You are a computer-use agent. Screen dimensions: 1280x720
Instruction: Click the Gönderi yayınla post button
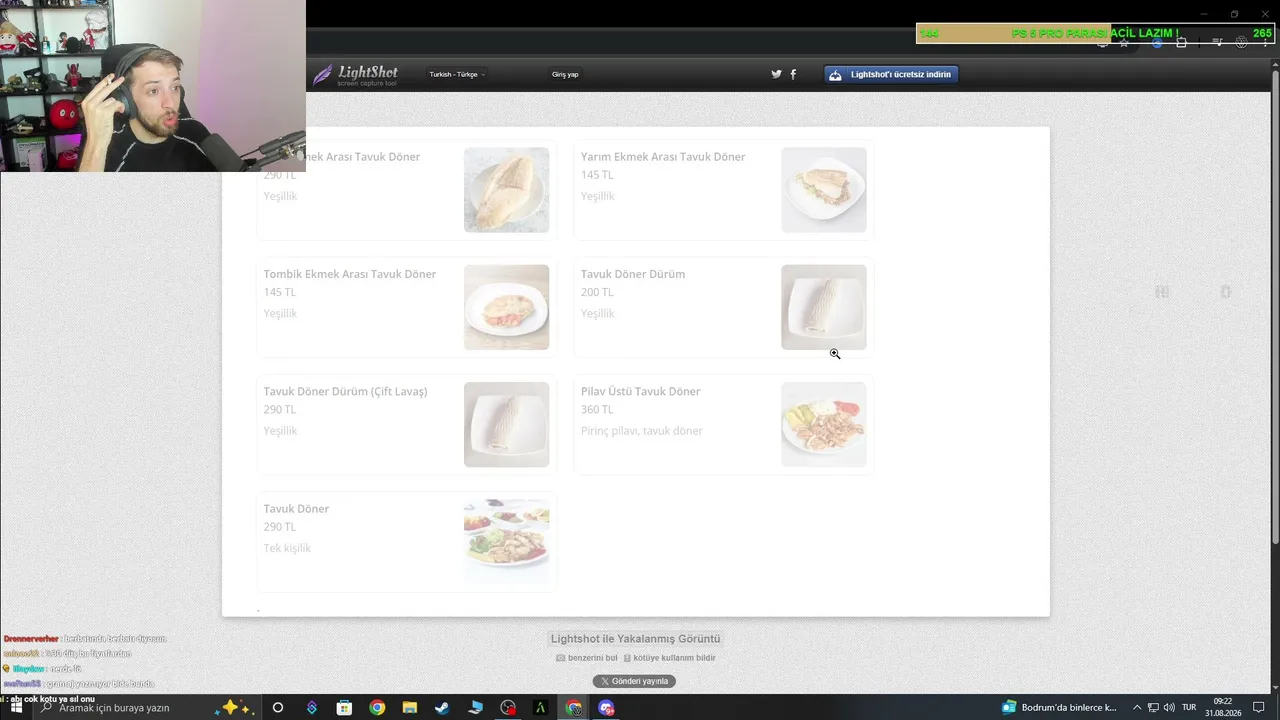(634, 681)
